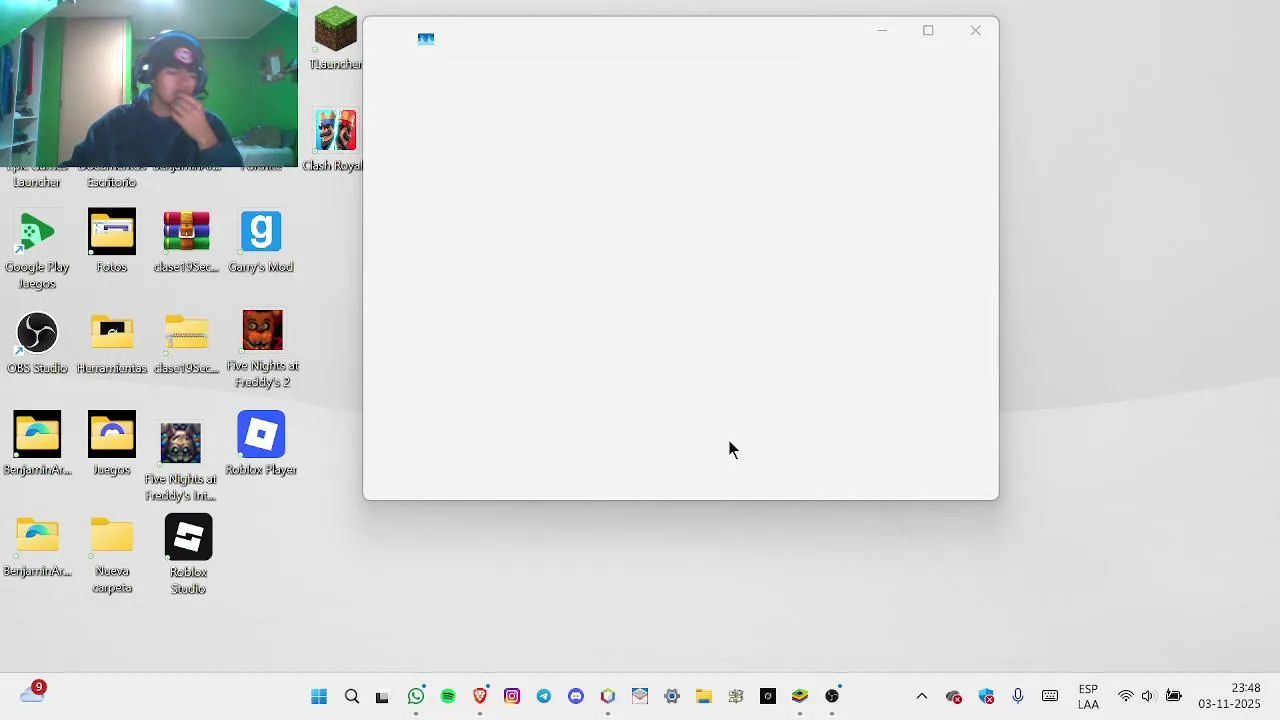
Task: Open Spotify from the taskbar
Action: (x=448, y=697)
